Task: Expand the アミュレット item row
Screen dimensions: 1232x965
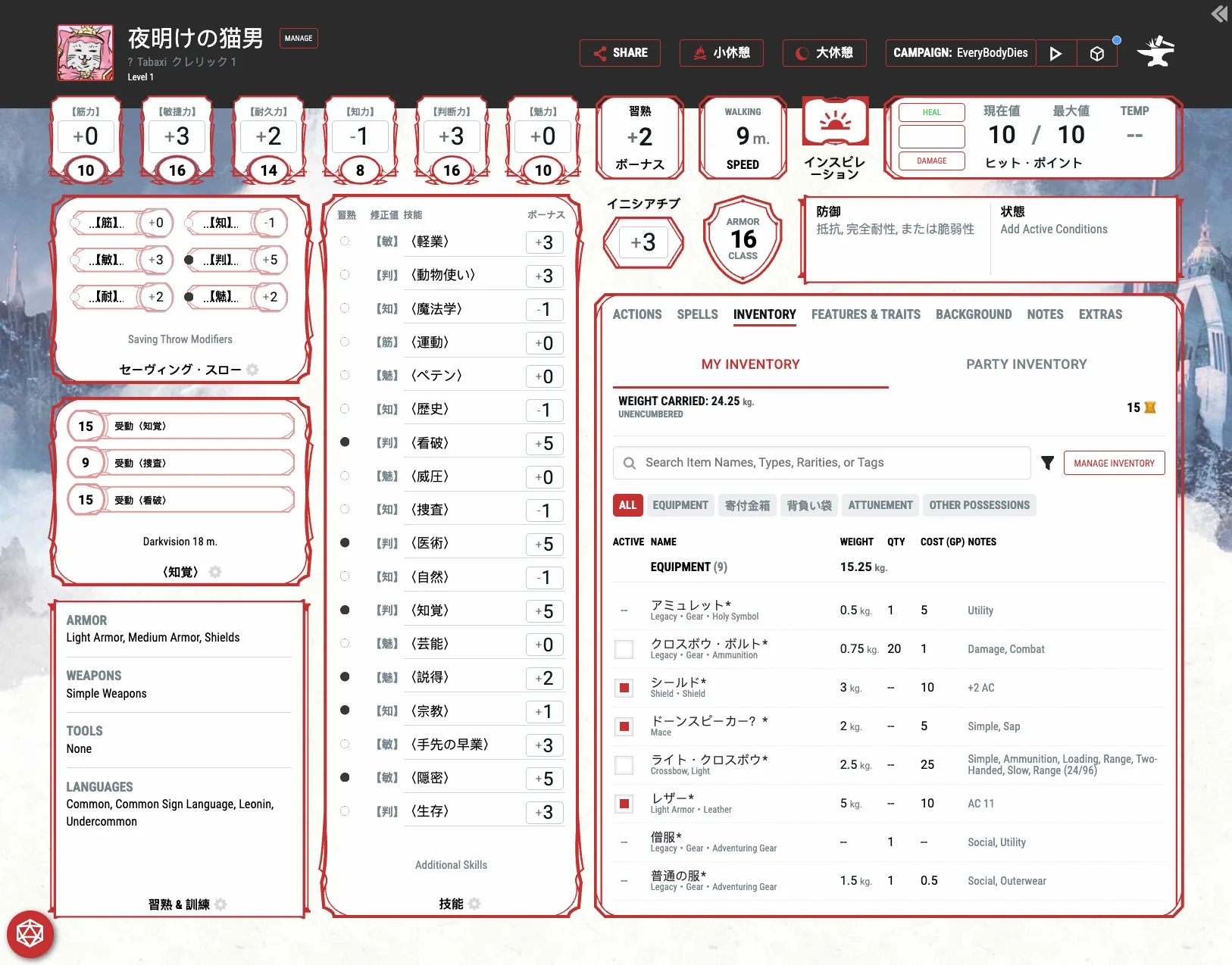Action: (690, 605)
